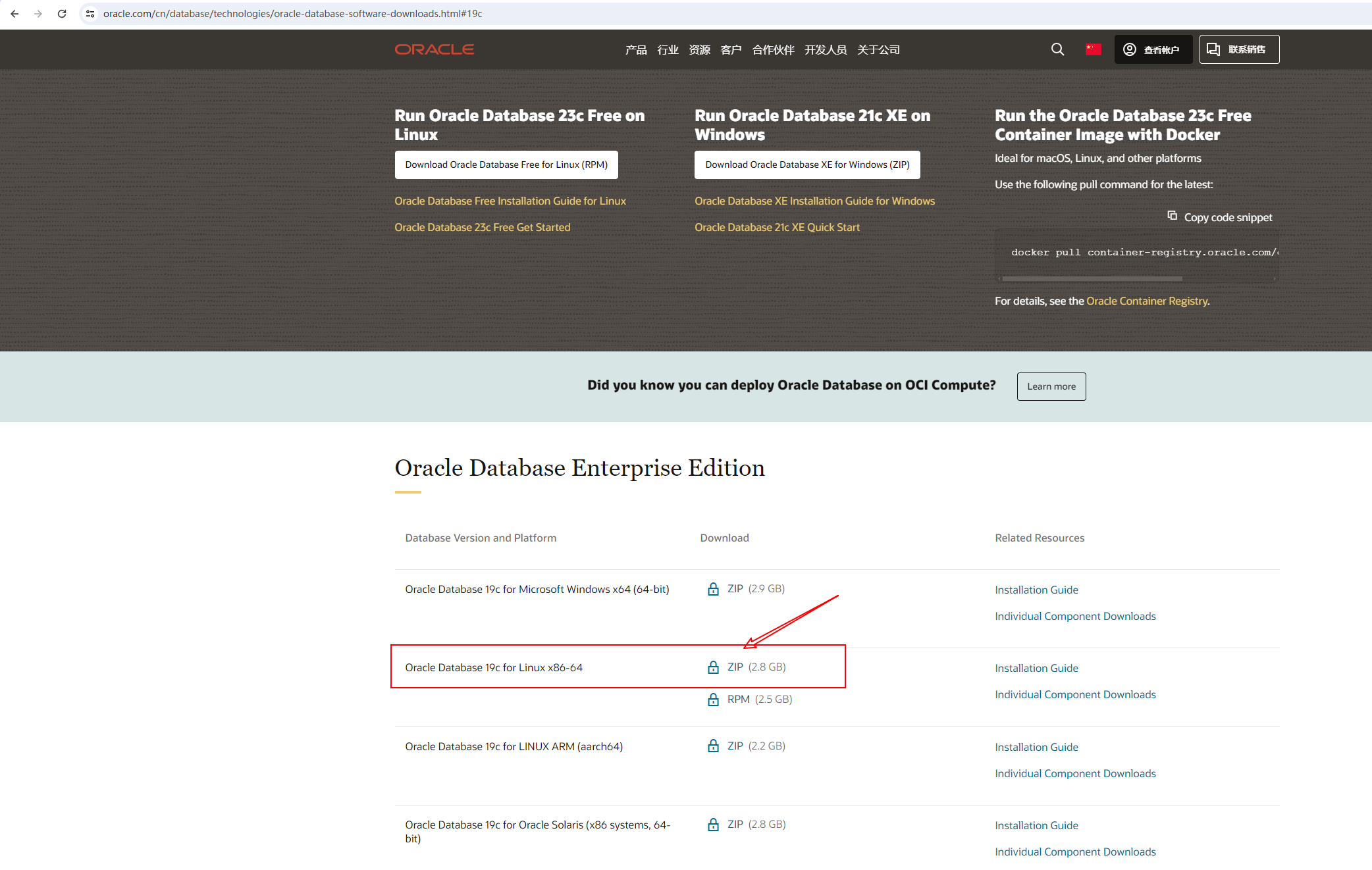The height and width of the screenshot is (870, 1372).
Task: Click the Copy code snippet label
Action: click(x=1228, y=217)
